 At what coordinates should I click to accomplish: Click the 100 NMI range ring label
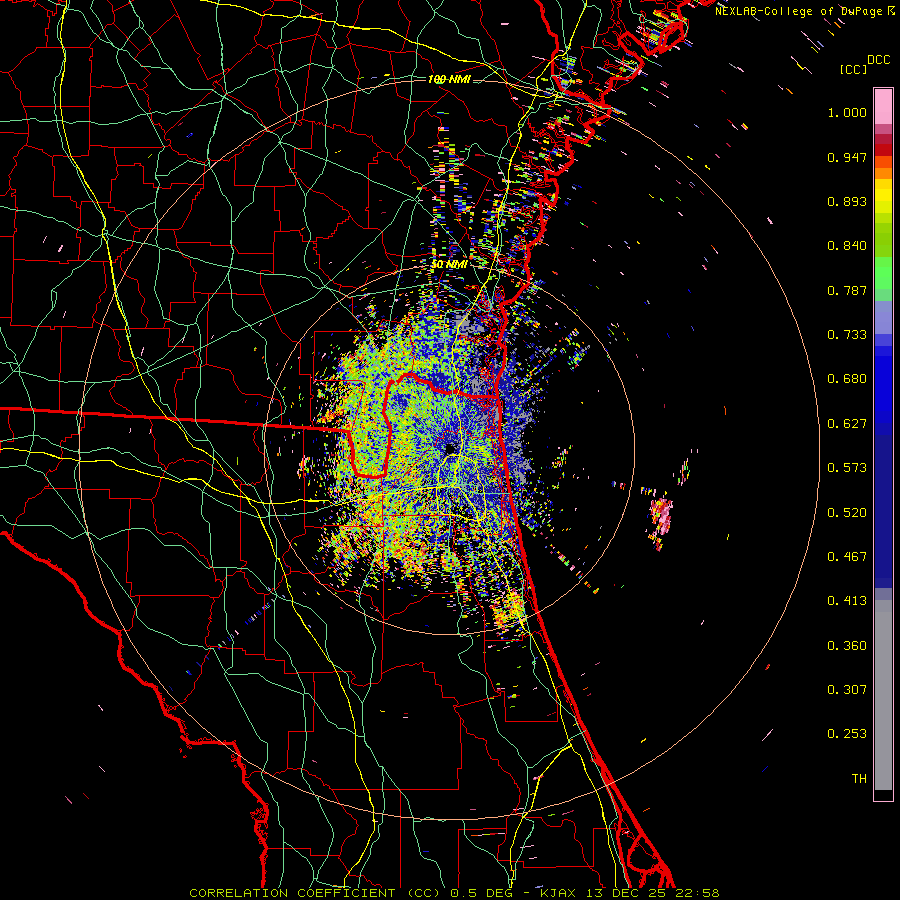449,79
